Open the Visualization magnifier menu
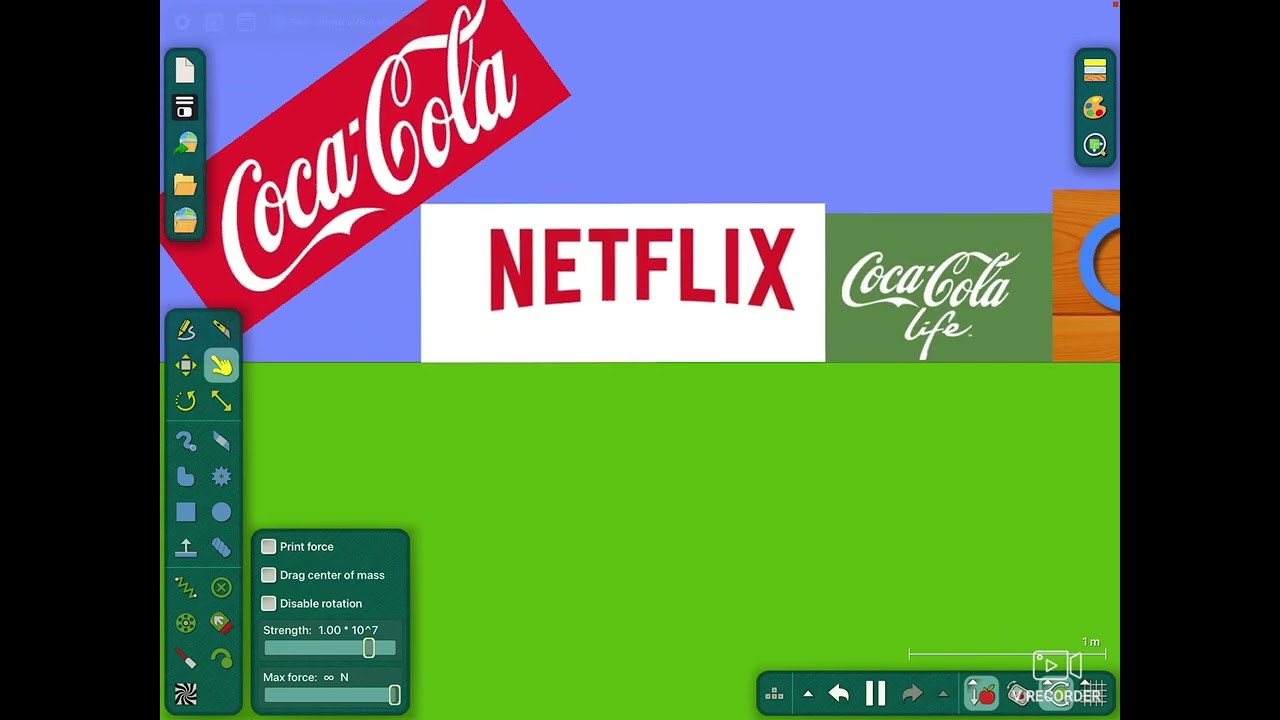The height and width of the screenshot is (720, 1280). pyautogui.click(x=1095, y=146)
